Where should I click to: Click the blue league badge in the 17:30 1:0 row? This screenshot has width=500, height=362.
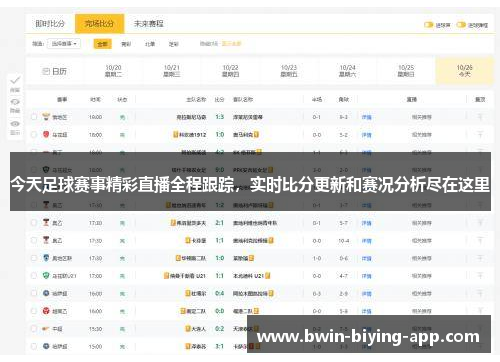coord(46,258)
